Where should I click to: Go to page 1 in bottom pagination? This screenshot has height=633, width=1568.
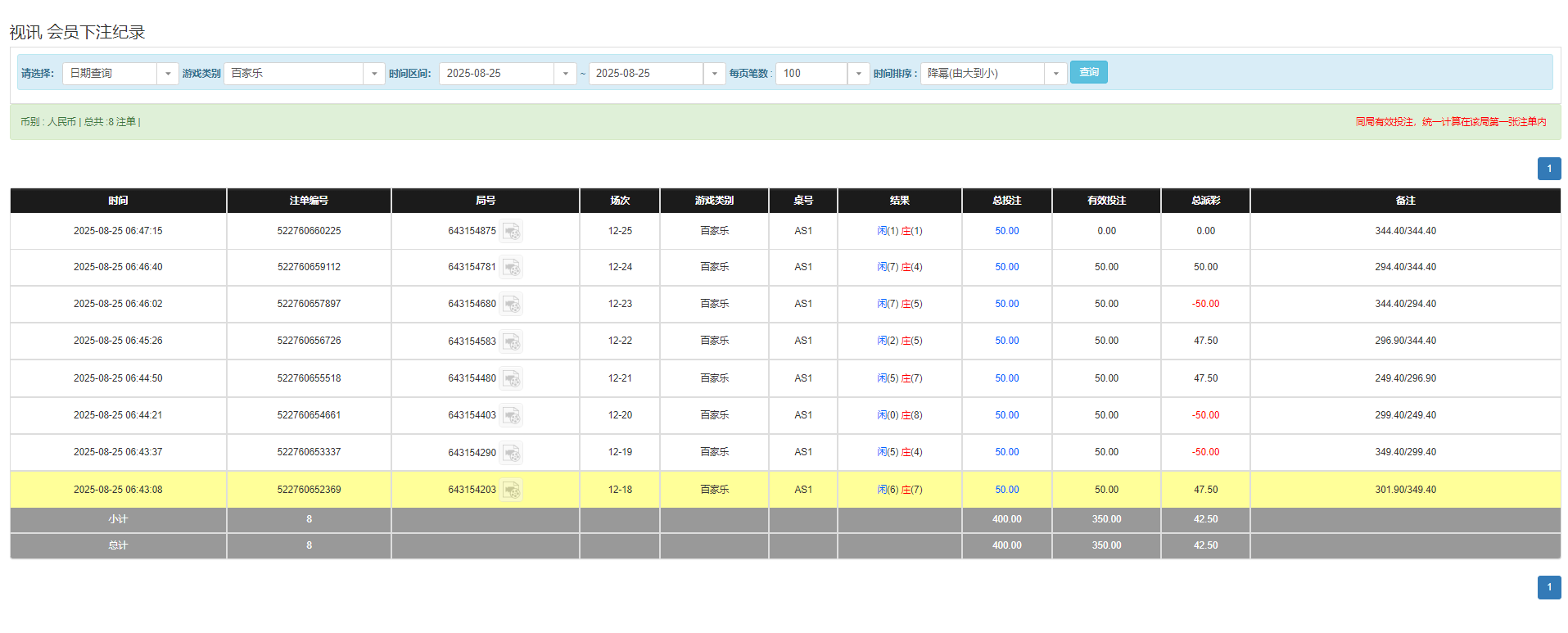tap(1548, 587)
